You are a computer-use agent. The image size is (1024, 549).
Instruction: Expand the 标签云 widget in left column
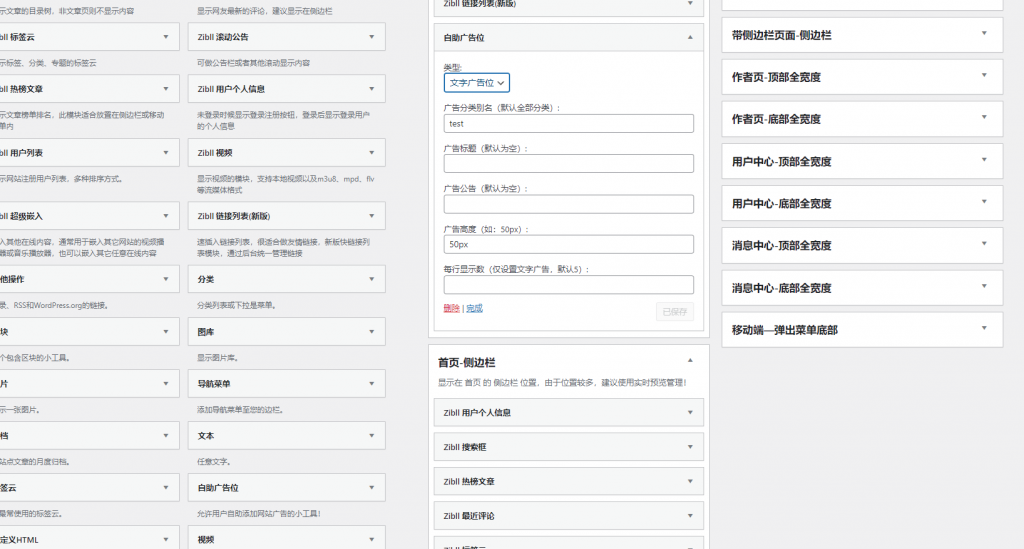pyautogui.click(x=166, y=37)
